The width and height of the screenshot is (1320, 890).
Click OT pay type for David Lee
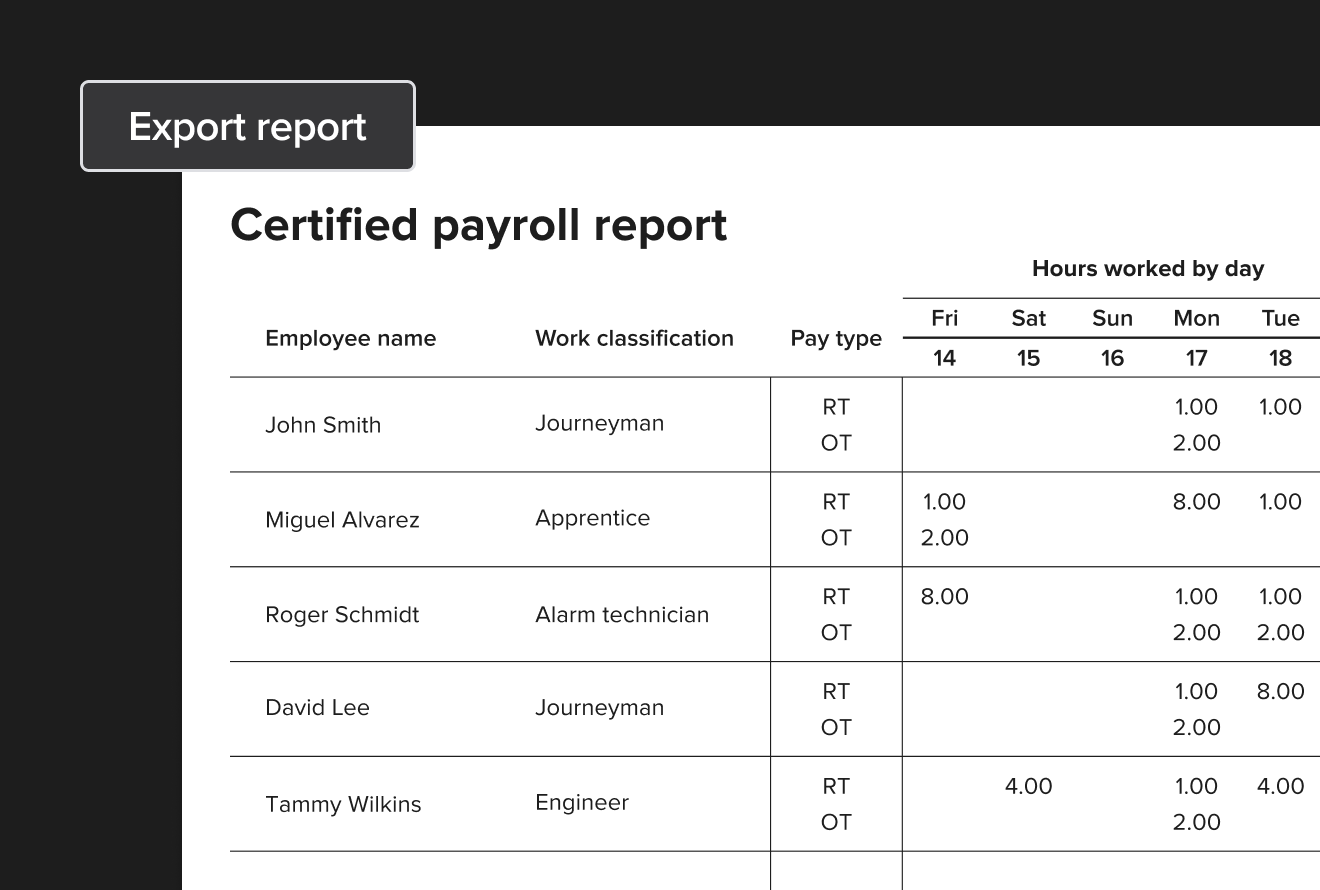click(836, 728)
